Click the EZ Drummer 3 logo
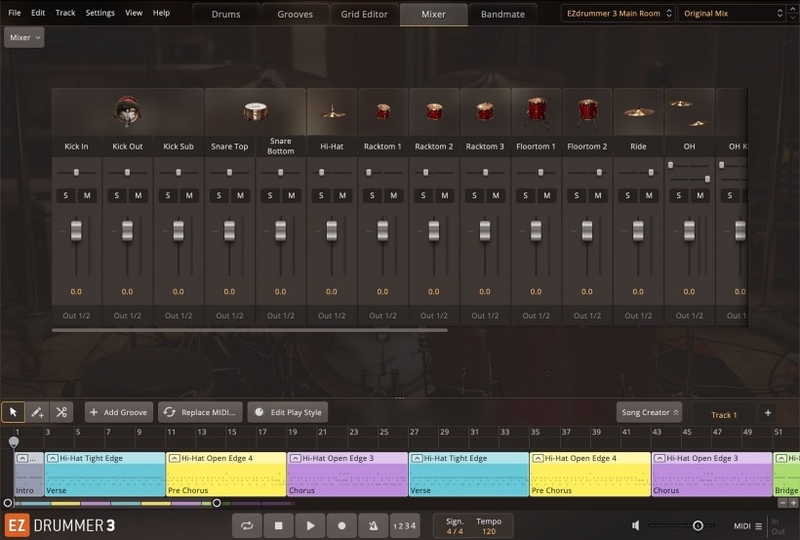 [x=60, y=525]
